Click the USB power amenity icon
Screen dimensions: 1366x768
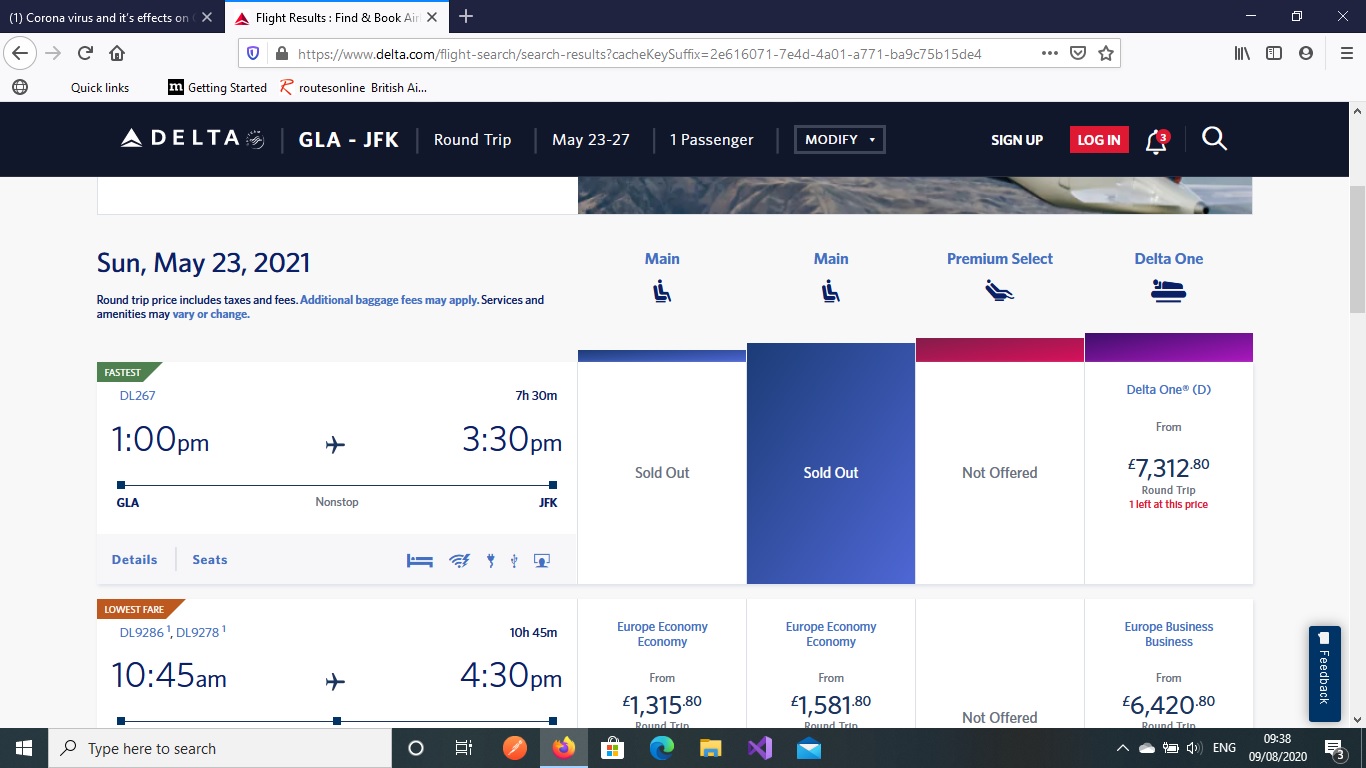pos(514,560)
